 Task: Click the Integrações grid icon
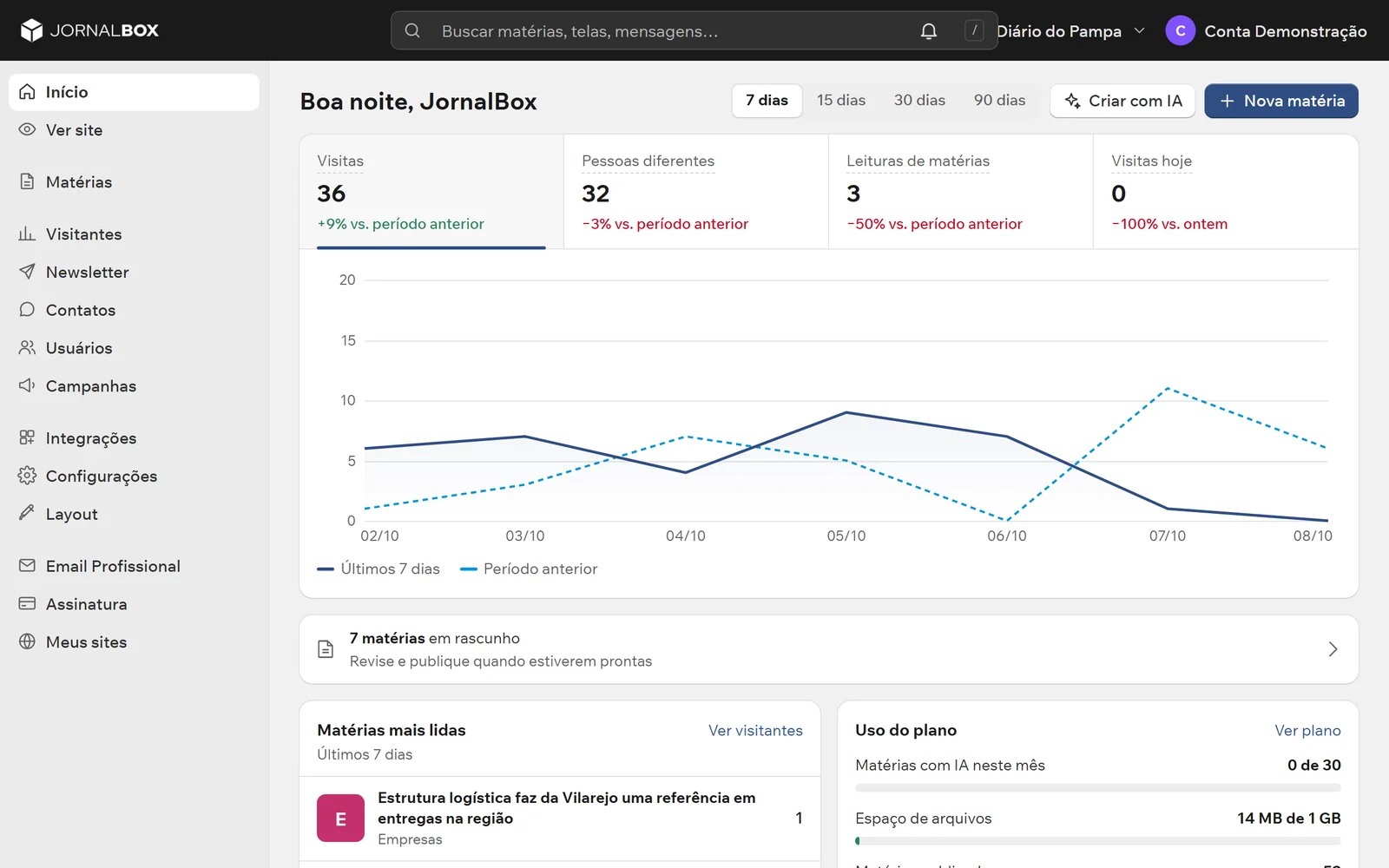(x=27, y=437)
